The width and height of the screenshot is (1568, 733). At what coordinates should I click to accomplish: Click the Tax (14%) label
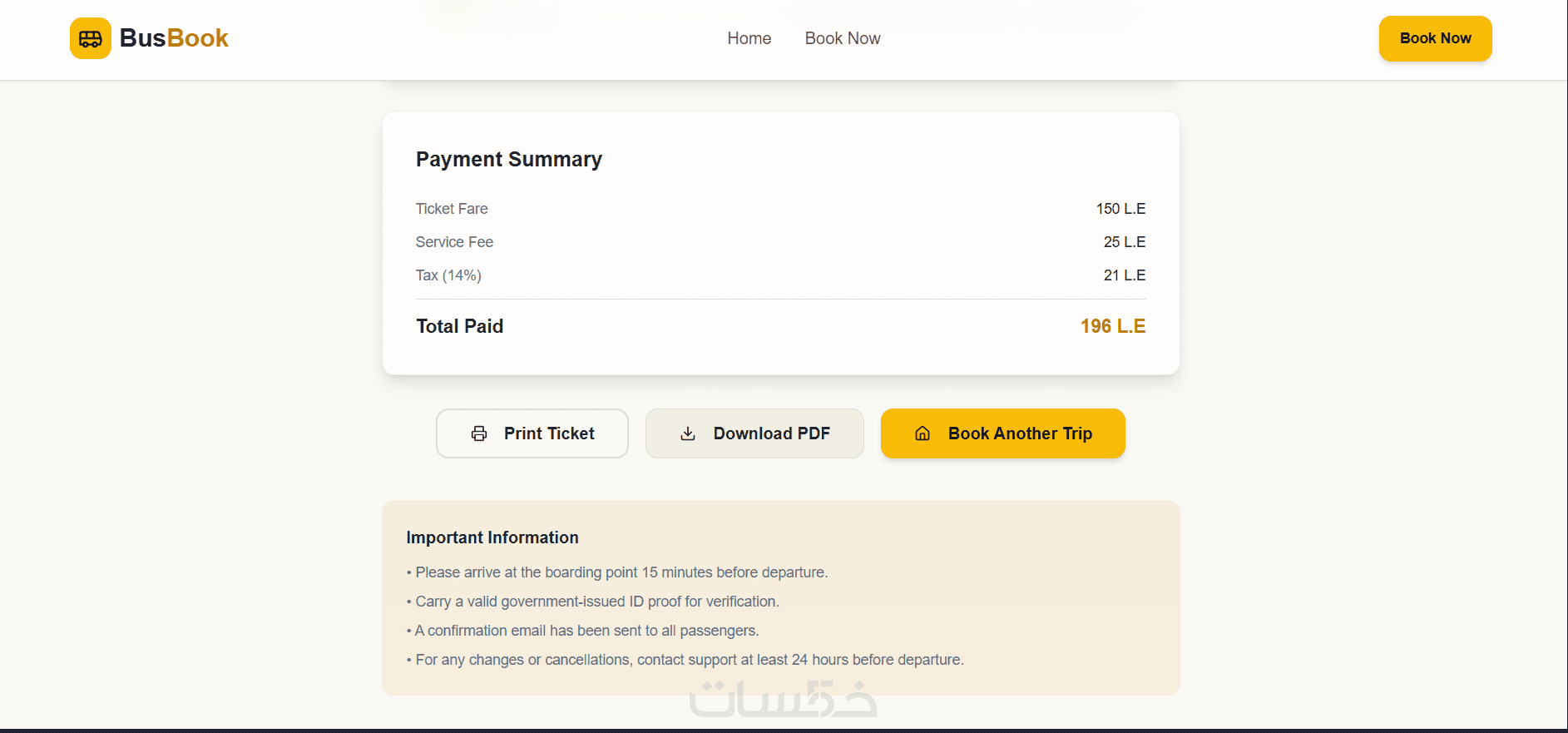coord(448,275)
